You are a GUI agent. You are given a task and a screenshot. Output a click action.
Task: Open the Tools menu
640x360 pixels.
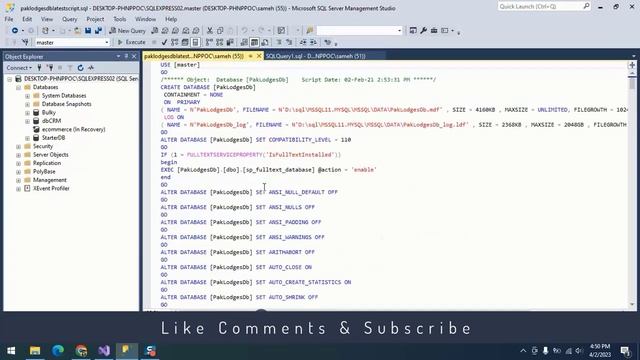(120, 19)
